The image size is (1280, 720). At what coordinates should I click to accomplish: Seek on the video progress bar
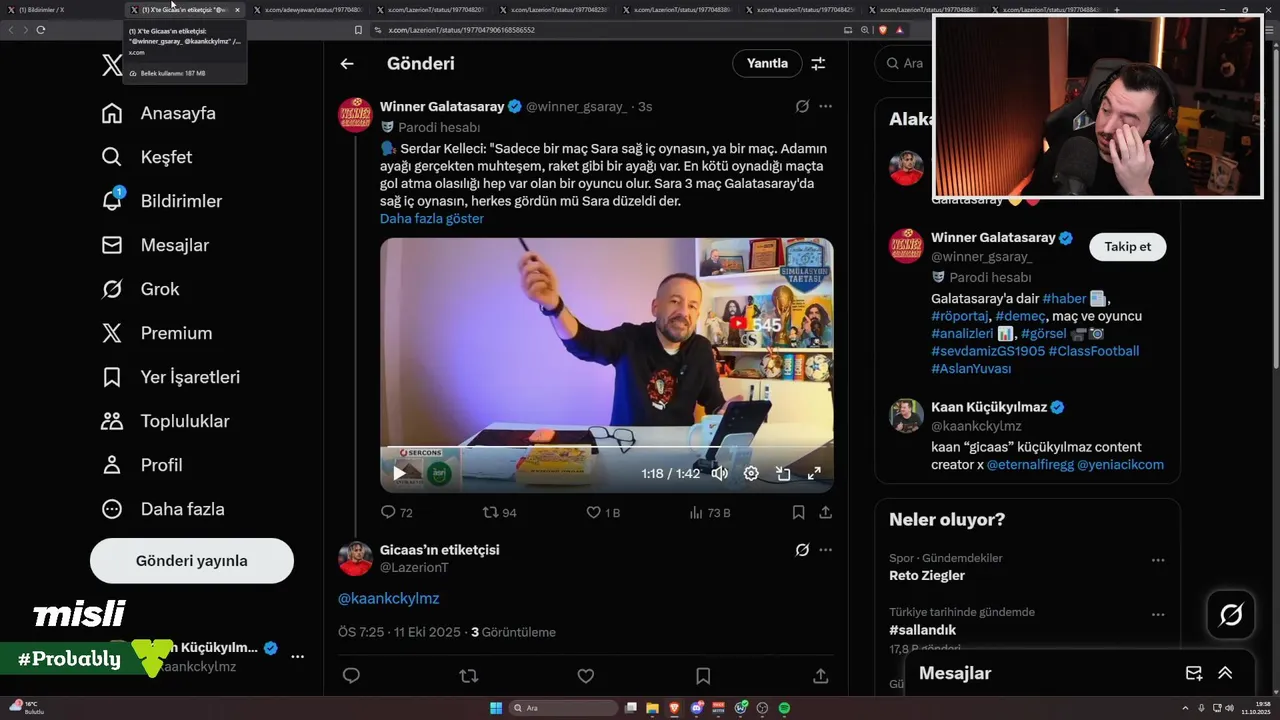click(x=606, y=447)
